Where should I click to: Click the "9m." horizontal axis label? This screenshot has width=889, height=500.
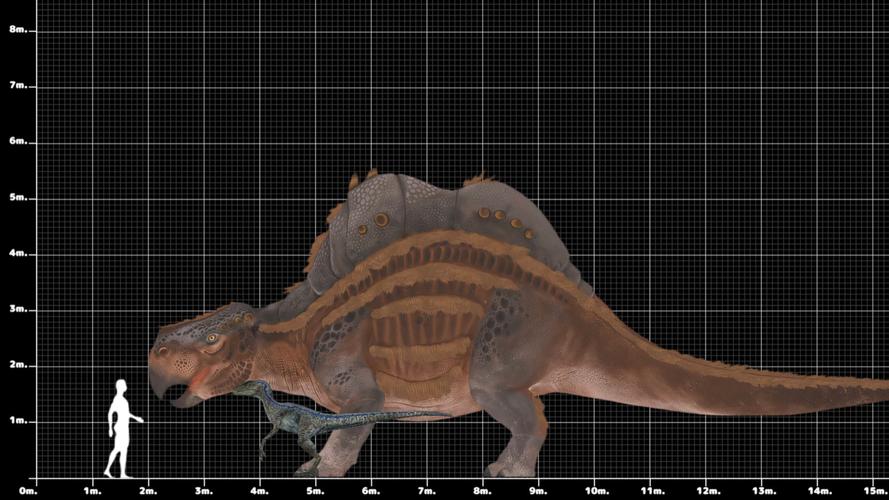pos(538,491)
